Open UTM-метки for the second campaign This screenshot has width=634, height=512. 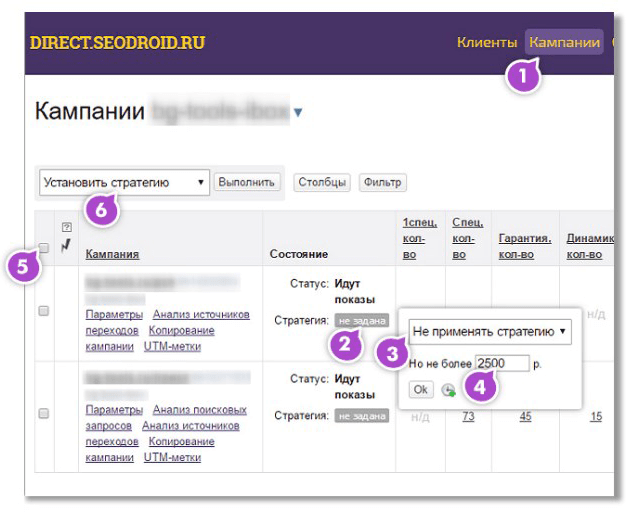pos(172,458)
